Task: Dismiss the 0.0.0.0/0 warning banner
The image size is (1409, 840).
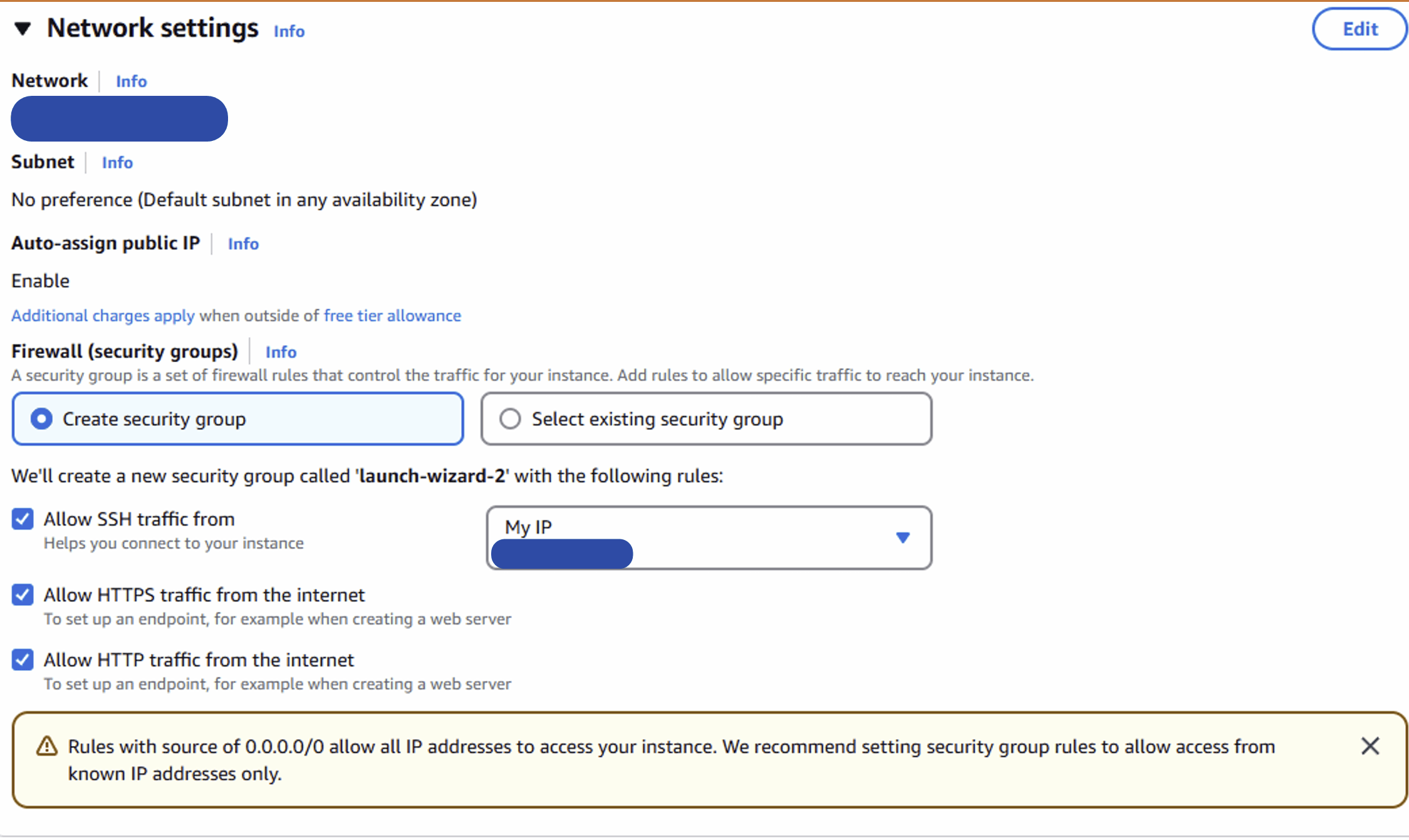Action: point(1370,746)
